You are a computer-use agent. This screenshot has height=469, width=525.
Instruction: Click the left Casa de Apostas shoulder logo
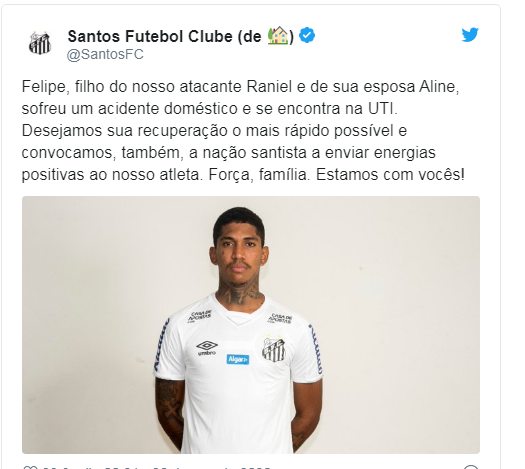pyautogui.click(x=199, y=316)
